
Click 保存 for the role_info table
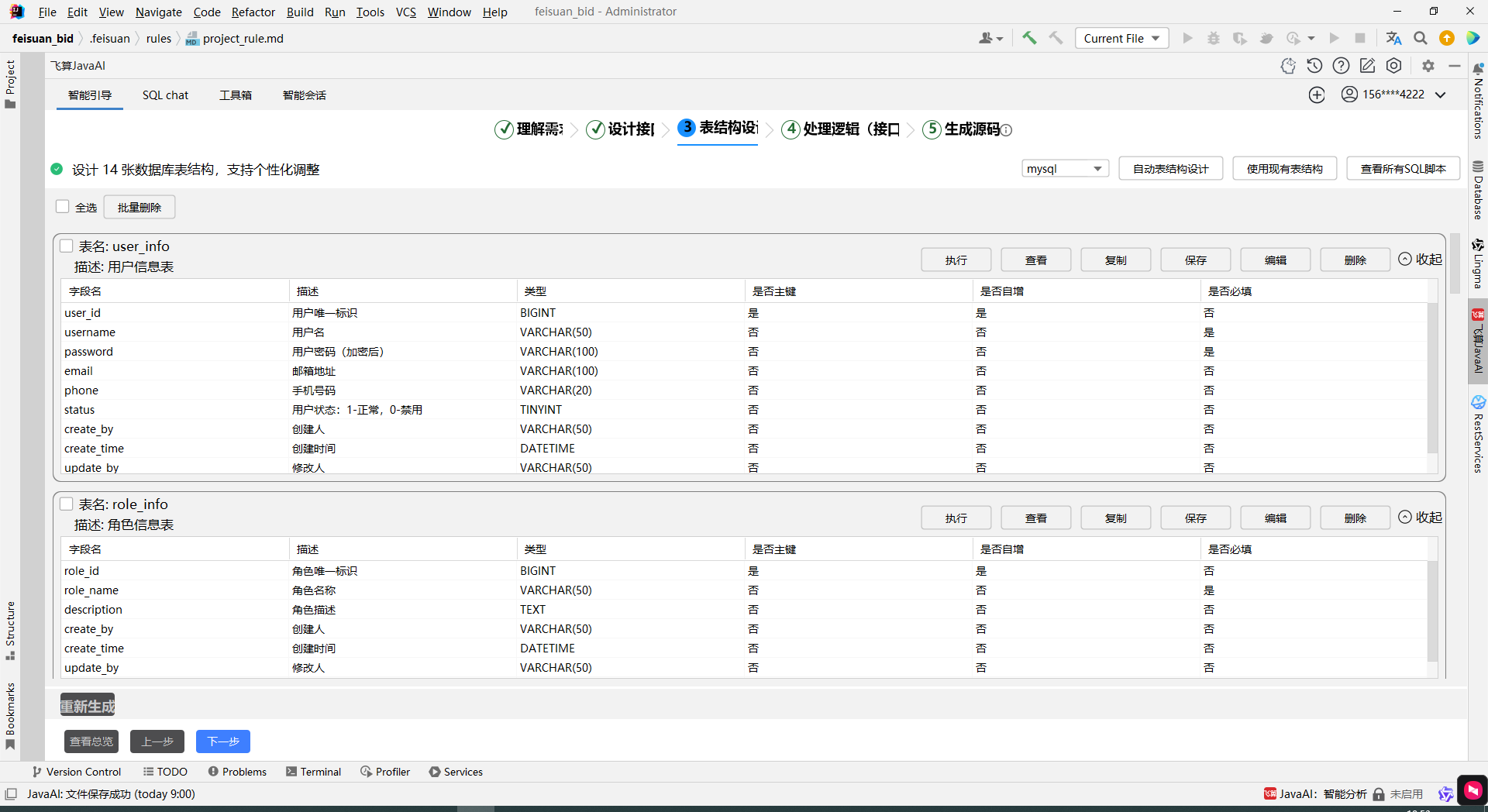(1196, 518)
